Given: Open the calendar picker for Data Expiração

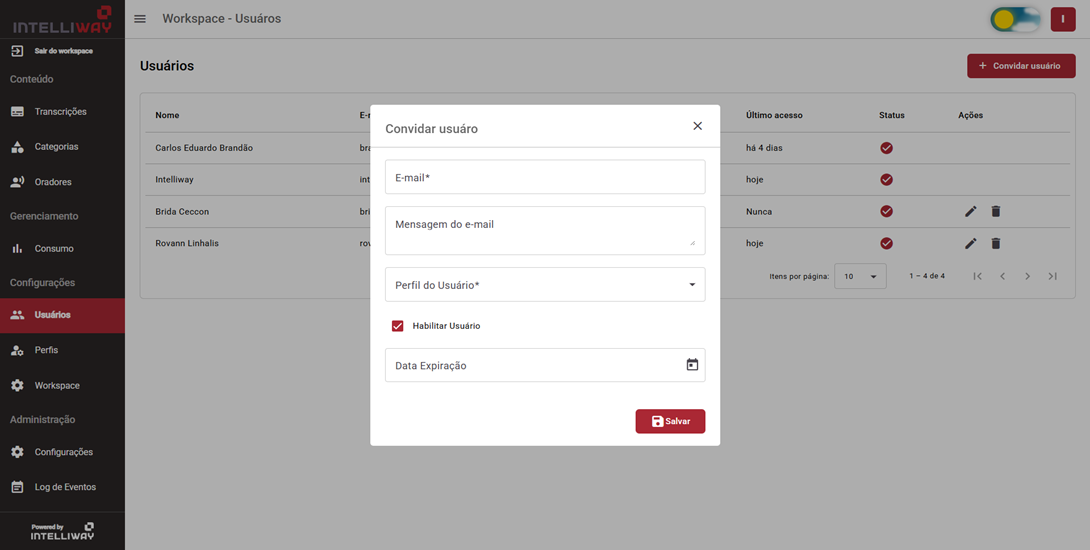Looking at the screenshot, I should click(x=692, y=365).
